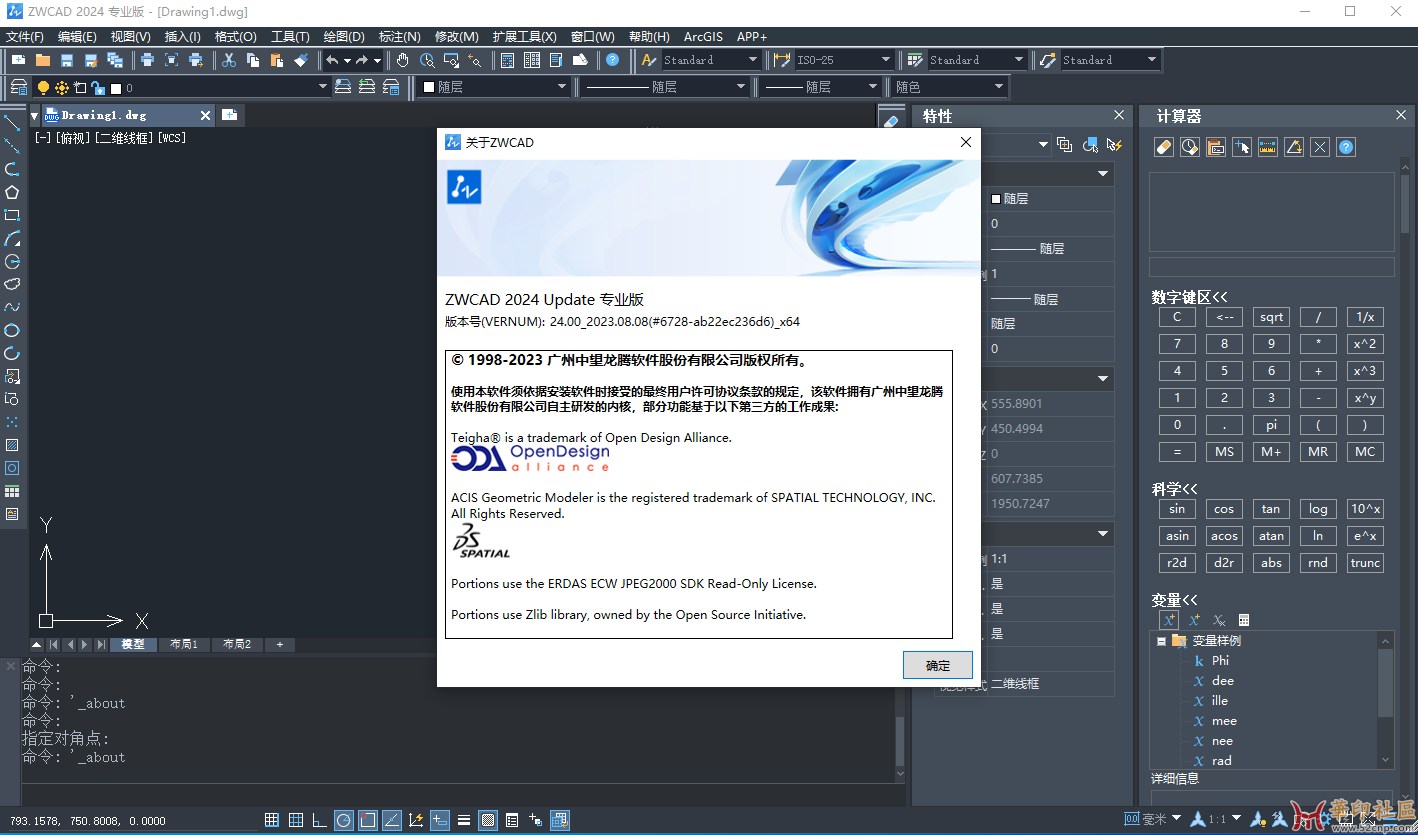Select the Table tool in the left toolbar
Viewport: 1418px width, 835px height.
[x=12, y=491]
